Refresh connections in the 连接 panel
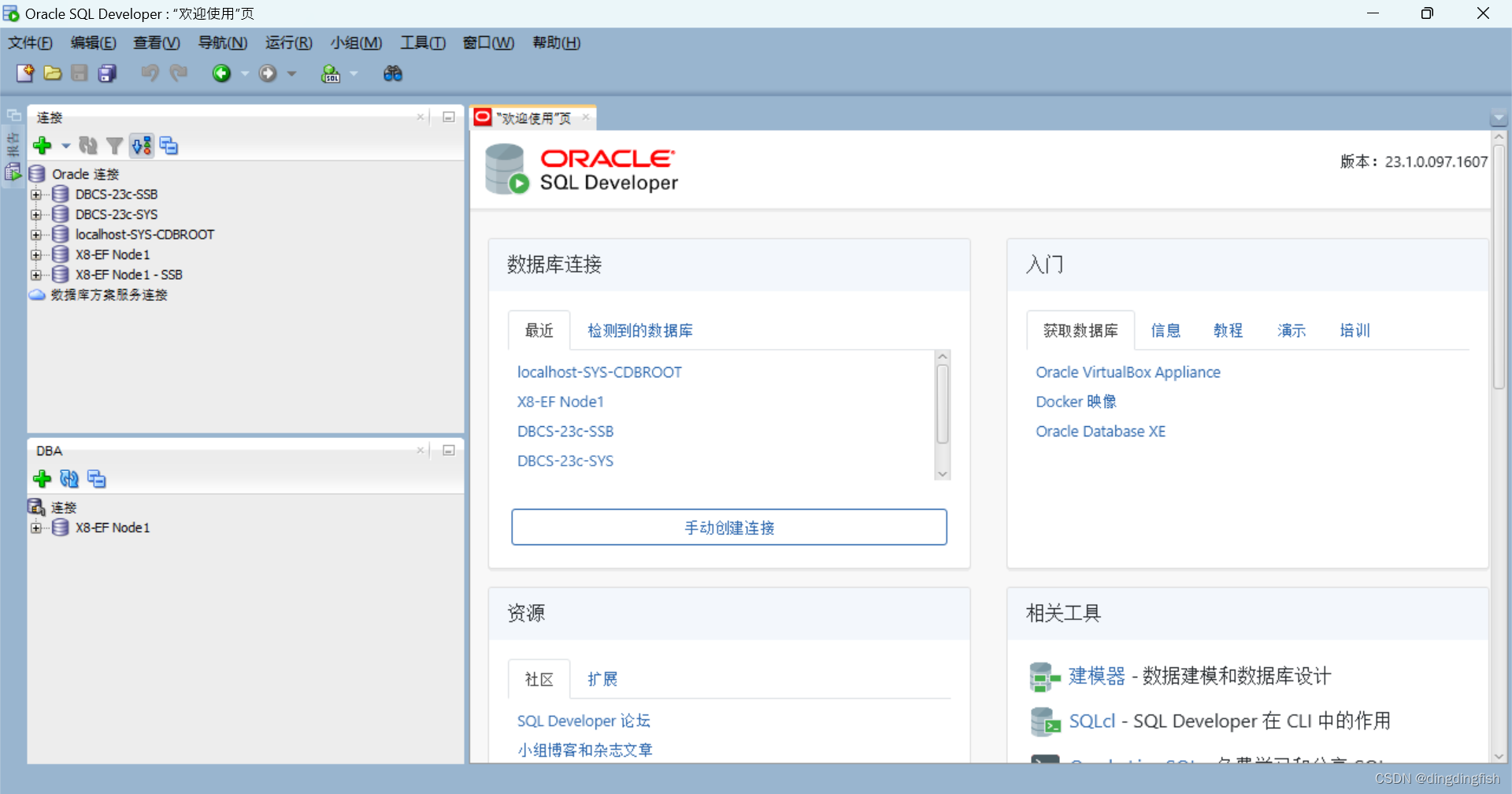Screen dimensions: 1512x794 88,146
